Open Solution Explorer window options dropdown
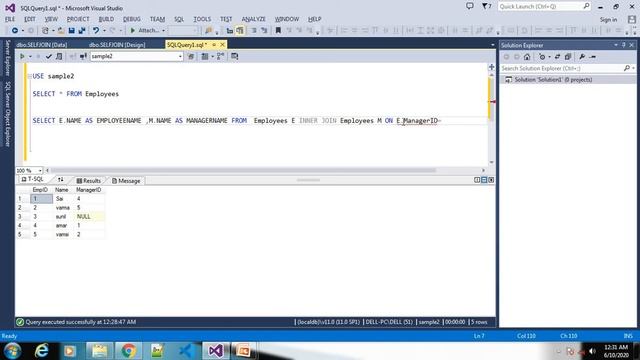The image size is (640, 360). click(x=616, y=45)
